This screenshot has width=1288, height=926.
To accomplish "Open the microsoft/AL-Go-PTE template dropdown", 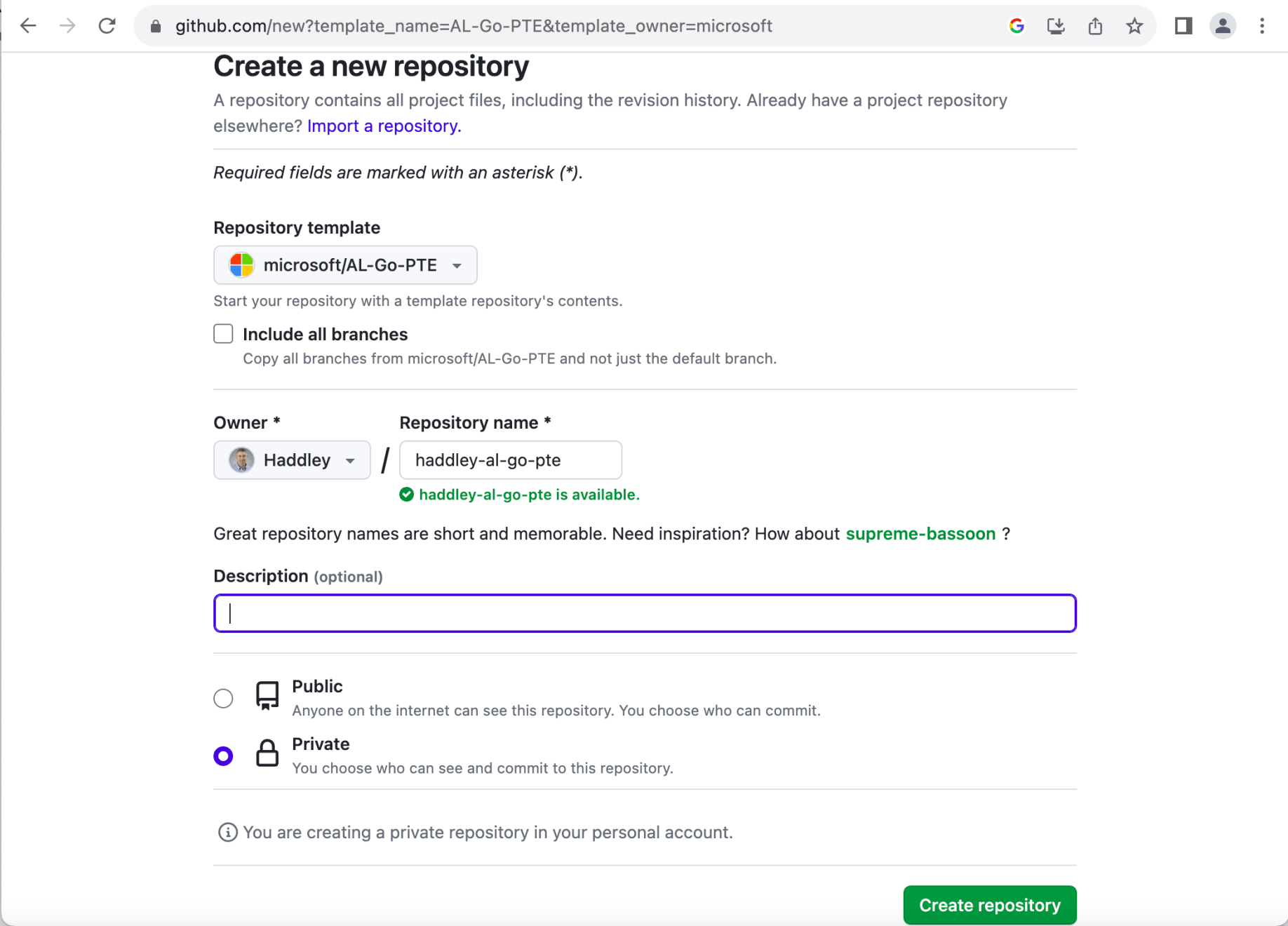I will click(x=345, y=265).
